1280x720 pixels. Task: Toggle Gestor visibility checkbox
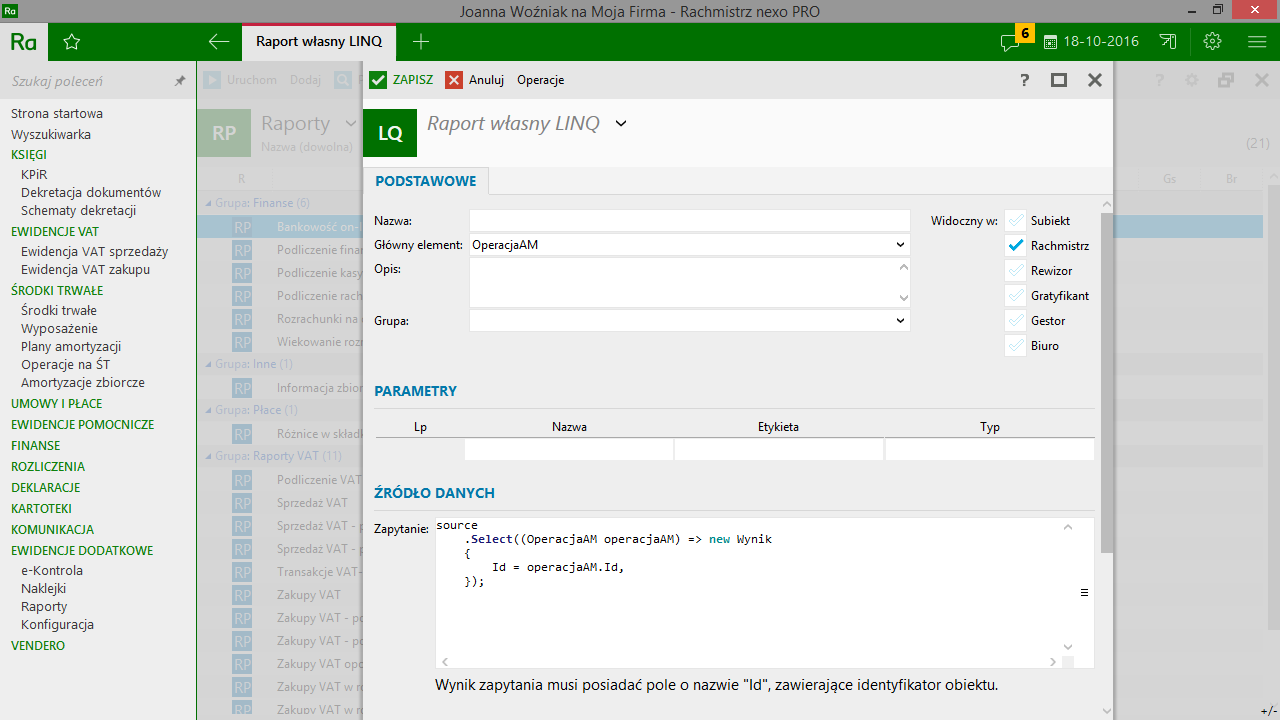[1016, 321]
